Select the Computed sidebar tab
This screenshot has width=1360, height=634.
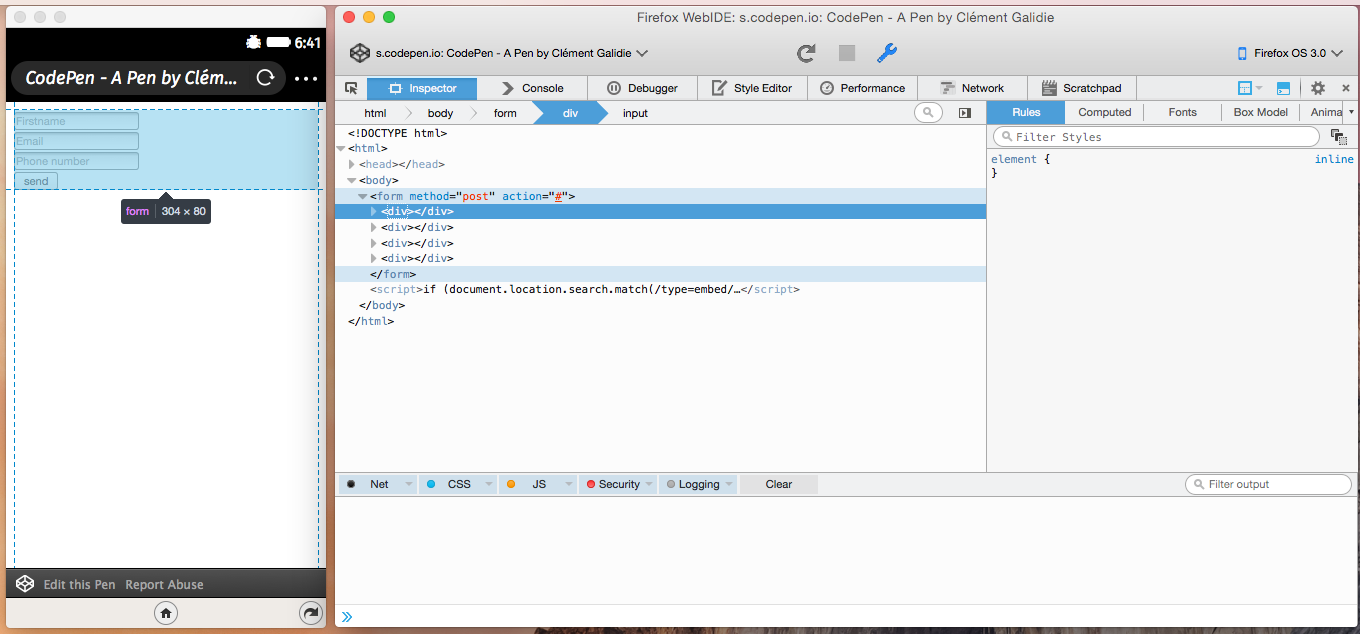(1104, 112)
